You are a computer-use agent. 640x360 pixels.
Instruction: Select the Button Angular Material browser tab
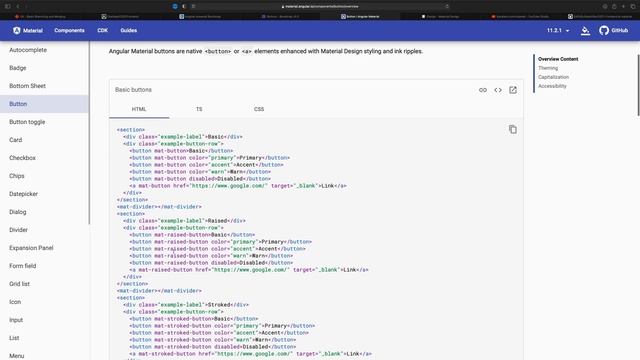360,16
